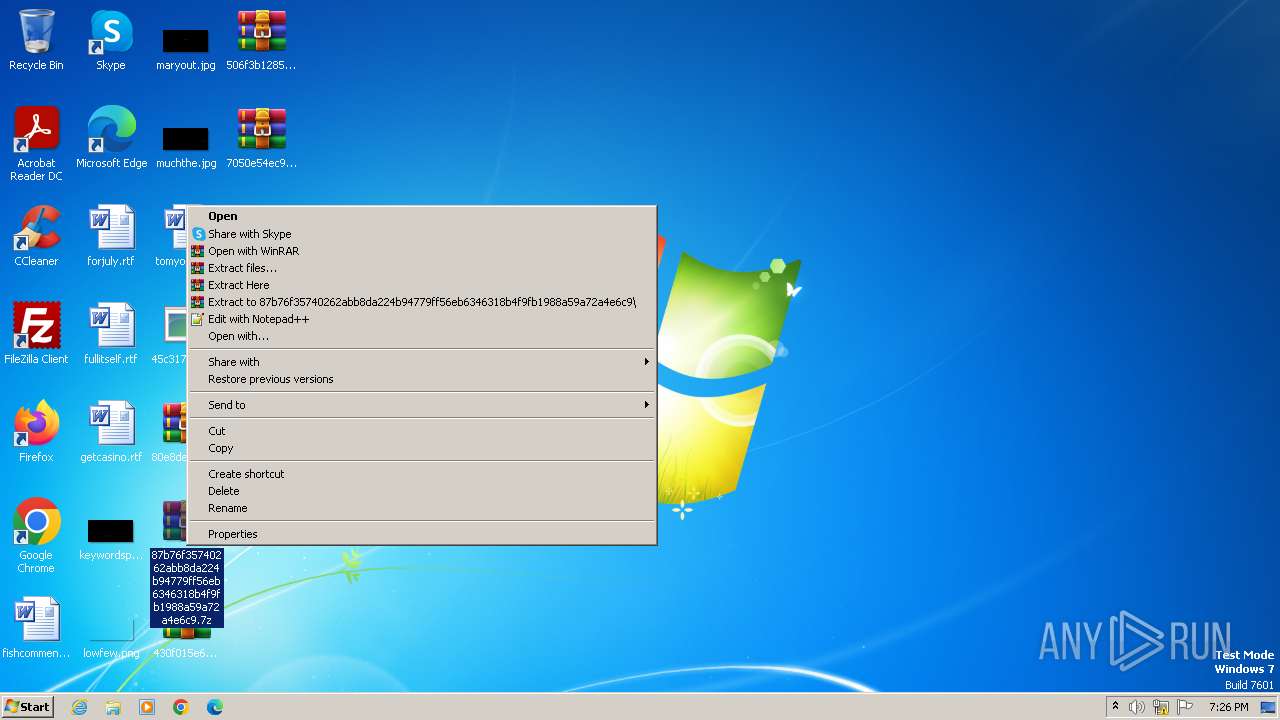Select Firefox desktop shortcut
The width and height of the screenshot is (1280, 720).
(36, 432)
